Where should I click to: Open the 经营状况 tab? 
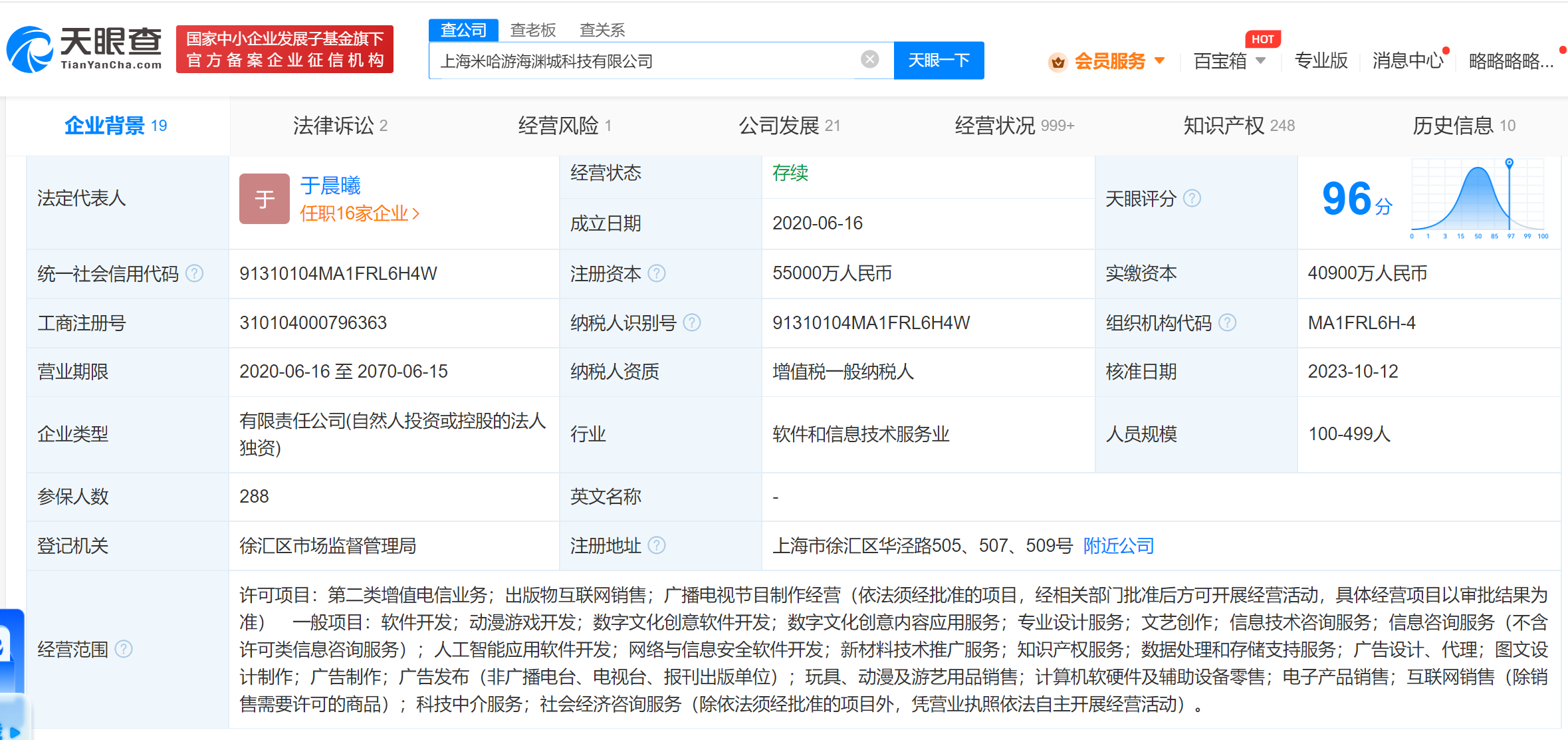point(1014,126)
